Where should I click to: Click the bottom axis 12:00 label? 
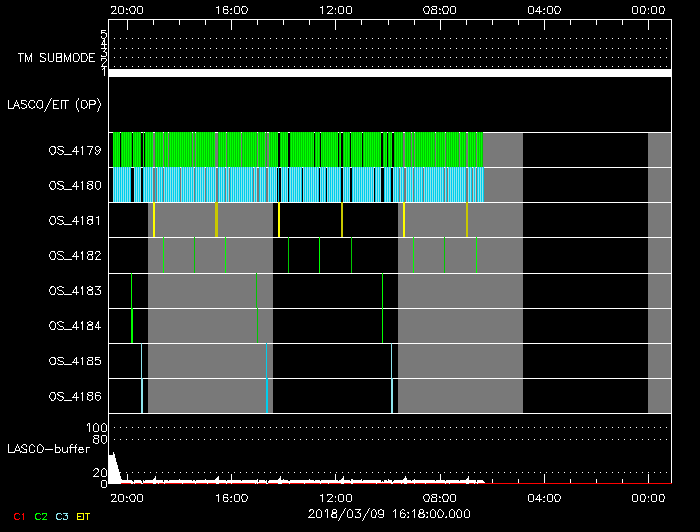tap(336, 498)
